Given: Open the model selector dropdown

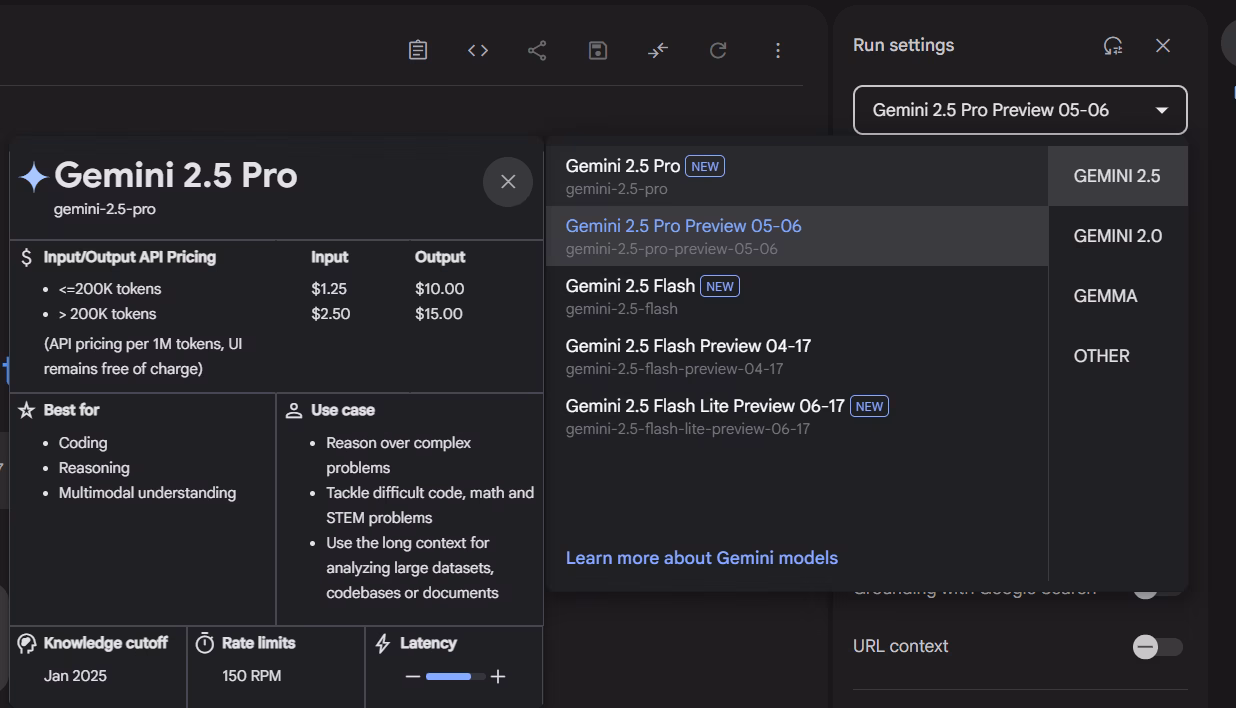Looking at the screenshot, I should tap(1020, 110).
